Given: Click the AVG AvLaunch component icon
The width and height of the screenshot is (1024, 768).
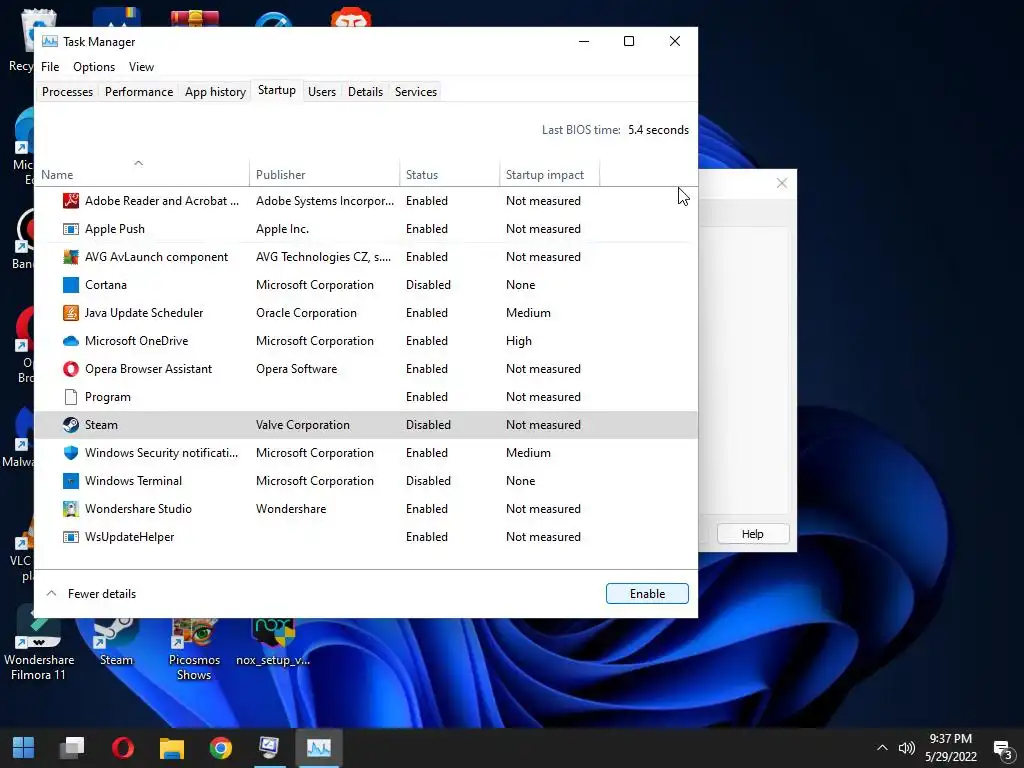Looking at the screenshot, I should pyautogui.click(x=71, y=257).
